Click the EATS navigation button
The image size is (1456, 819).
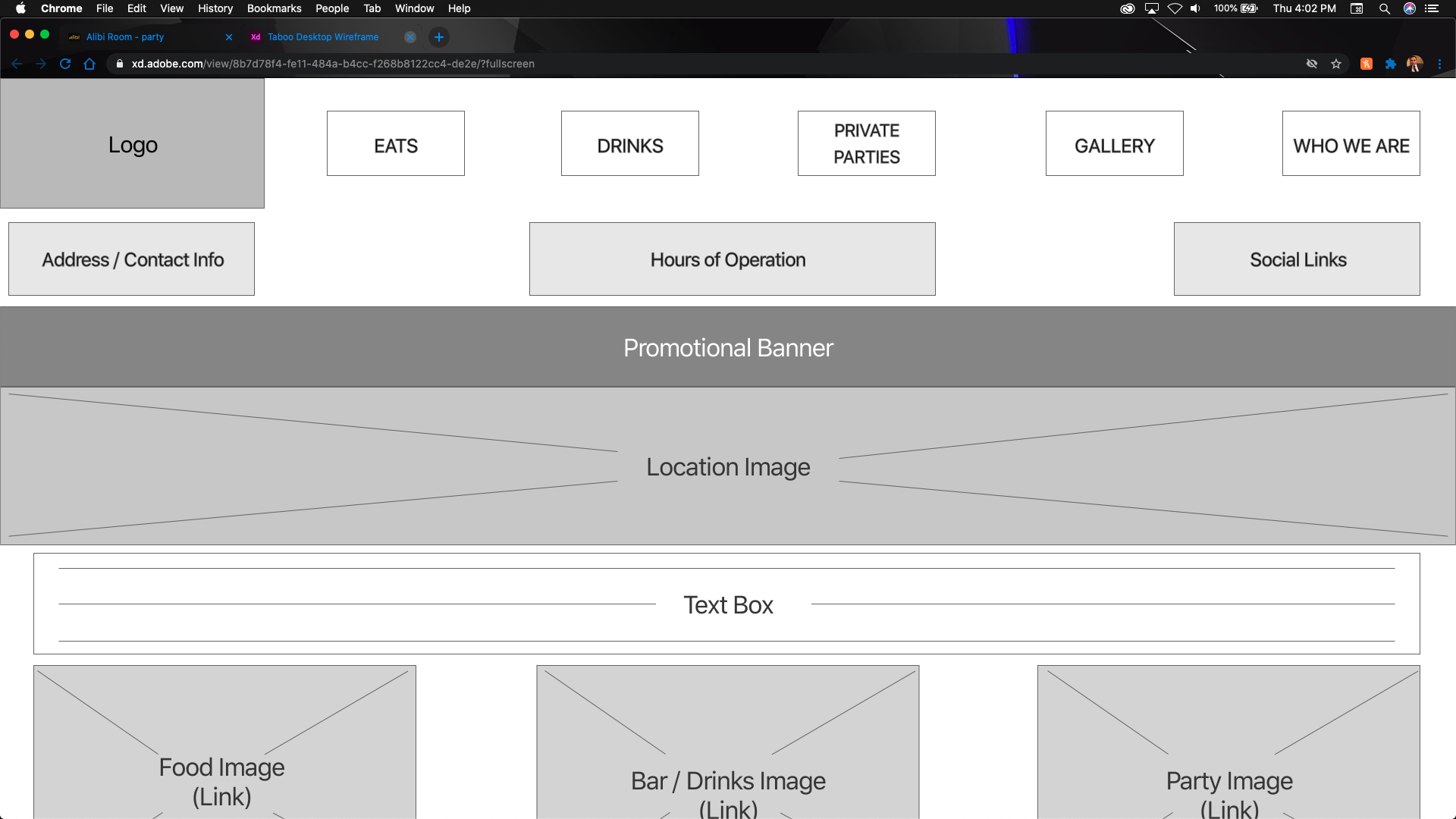click(396, 144)
